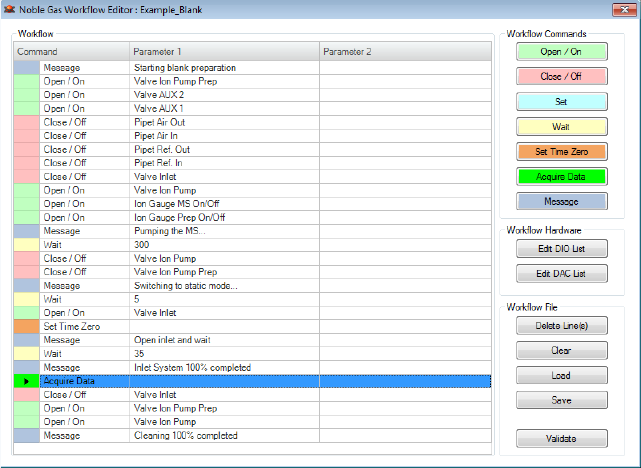Screen dimensions: 641x468
Task: Open the Edit DAC List dialog
Action: 561,273
